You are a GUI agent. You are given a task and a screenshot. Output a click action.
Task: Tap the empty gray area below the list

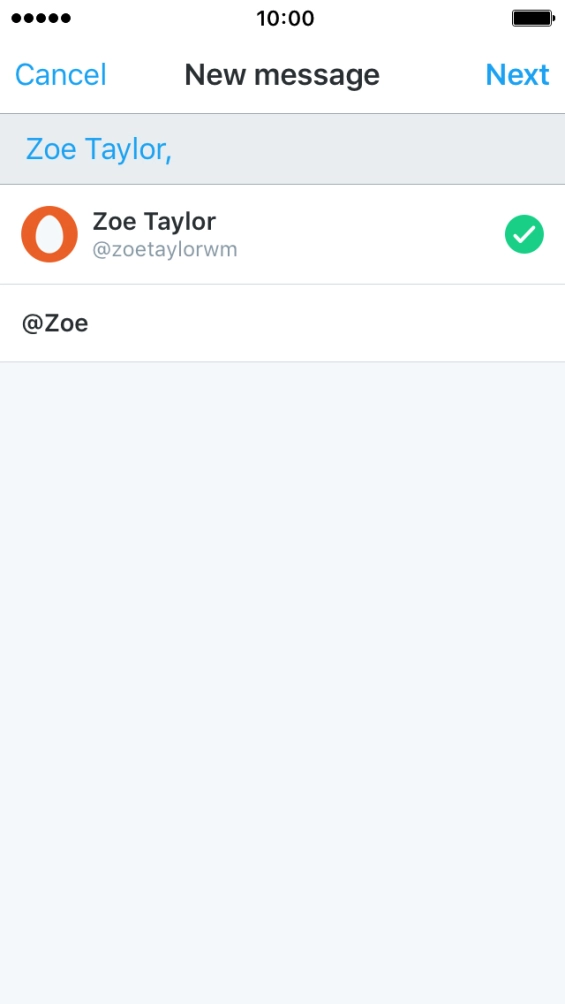pos(282,683)
